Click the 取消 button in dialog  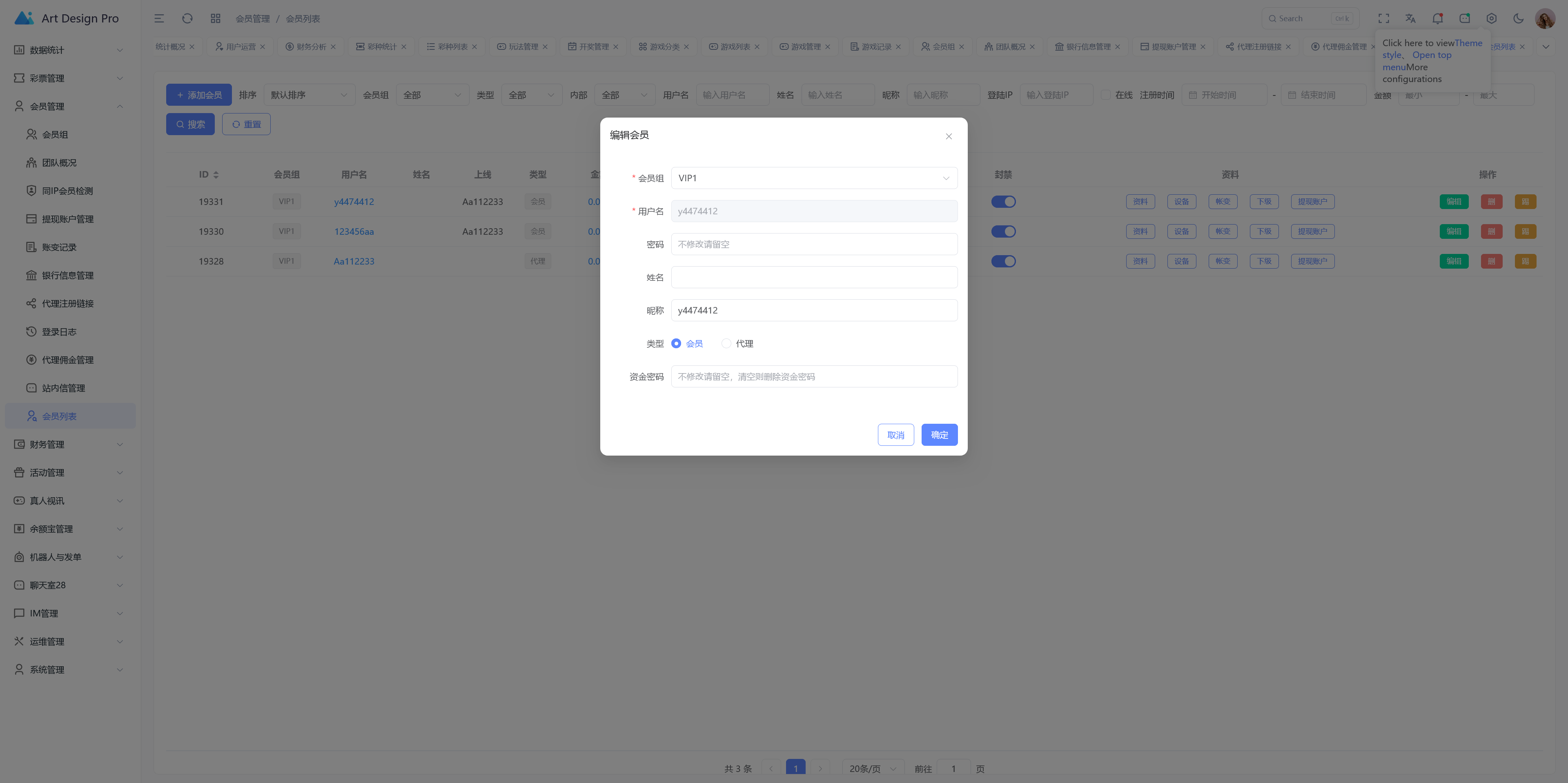(895, 435)
